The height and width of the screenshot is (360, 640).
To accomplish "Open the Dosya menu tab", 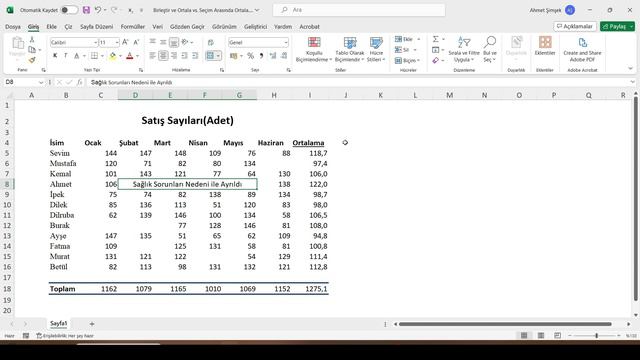I will [x=13, y=27].
